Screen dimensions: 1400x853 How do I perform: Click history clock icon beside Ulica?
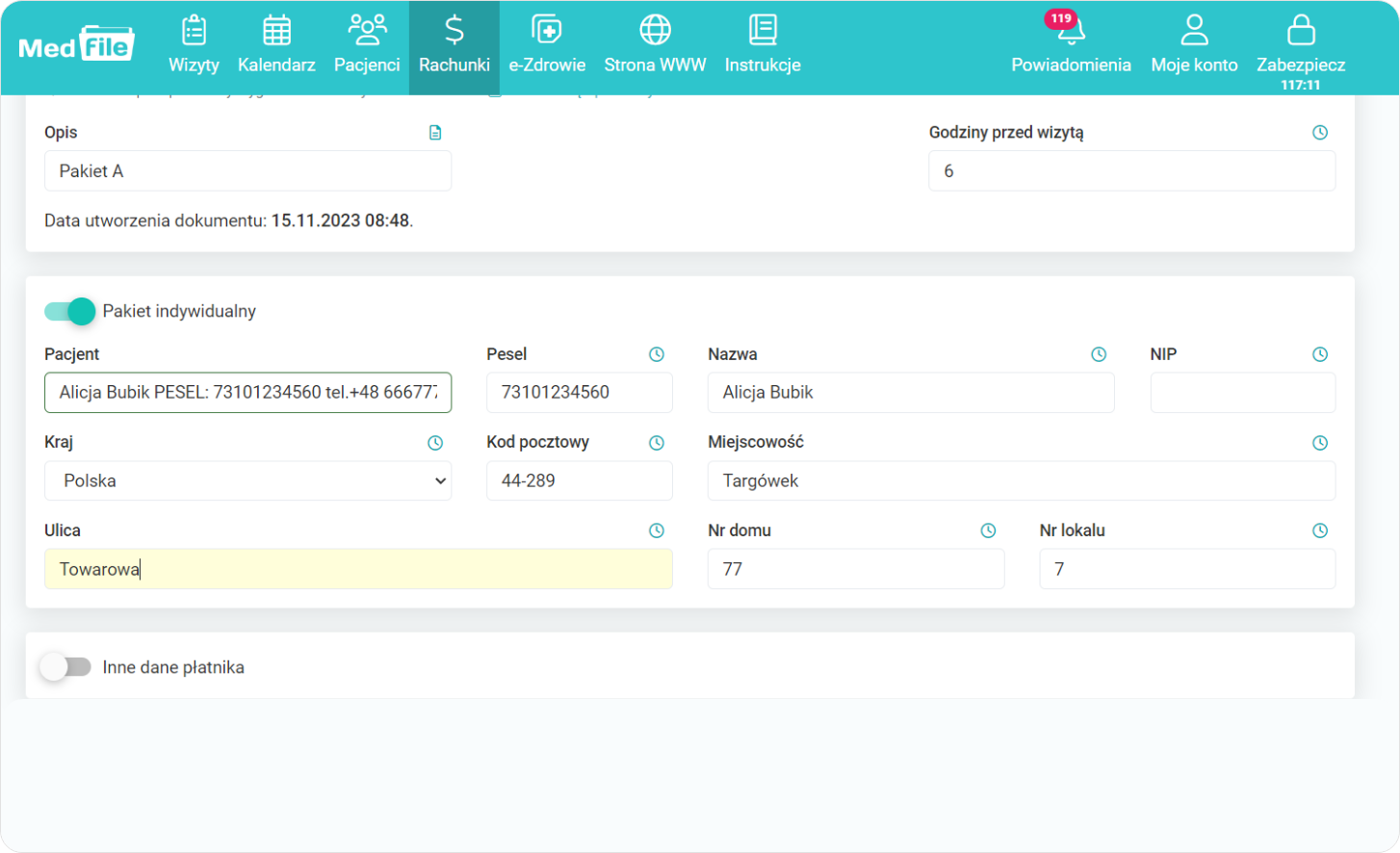click(657, 530)
